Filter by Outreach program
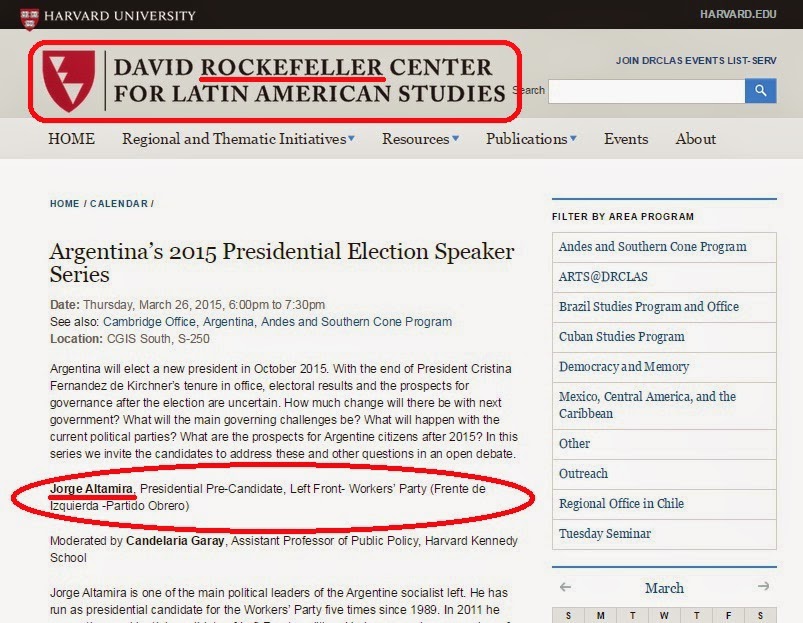The height and width of the screenshot is (623, 803). (x=664, y=474)
